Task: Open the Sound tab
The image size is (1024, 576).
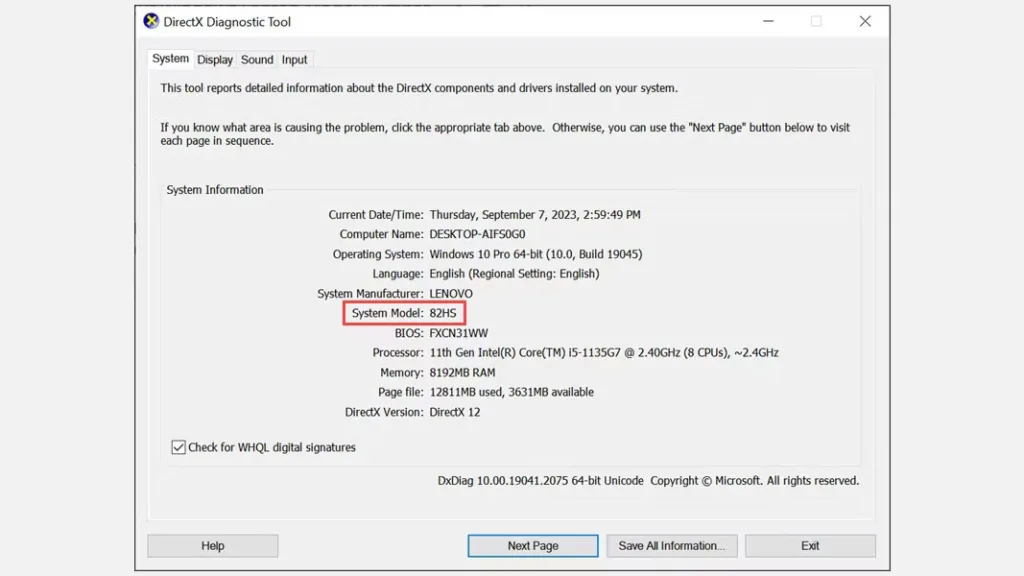Action: tap(257, 59)
